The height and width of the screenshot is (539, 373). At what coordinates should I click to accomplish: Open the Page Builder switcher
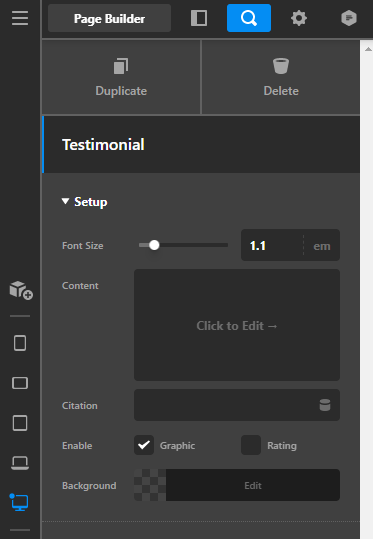click(109, 18)
